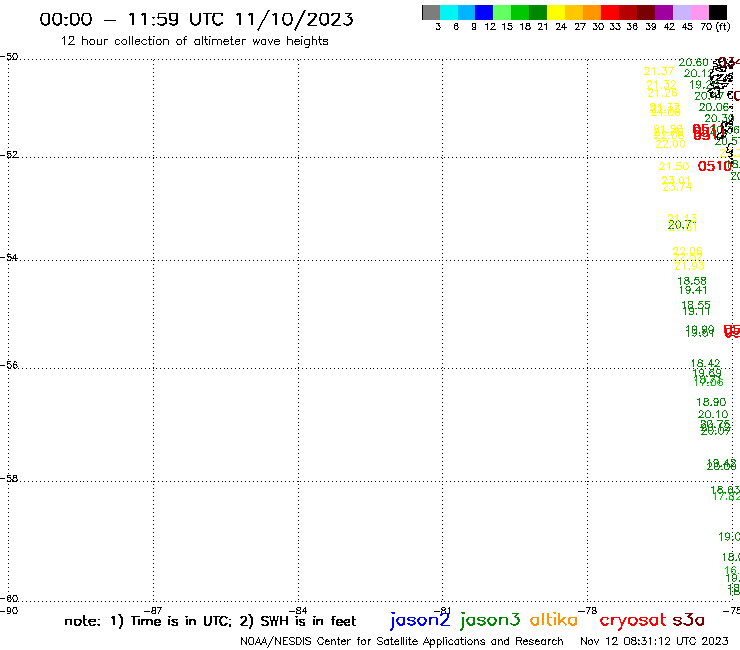Click the '-54' latitude axis label

[9, 257]
